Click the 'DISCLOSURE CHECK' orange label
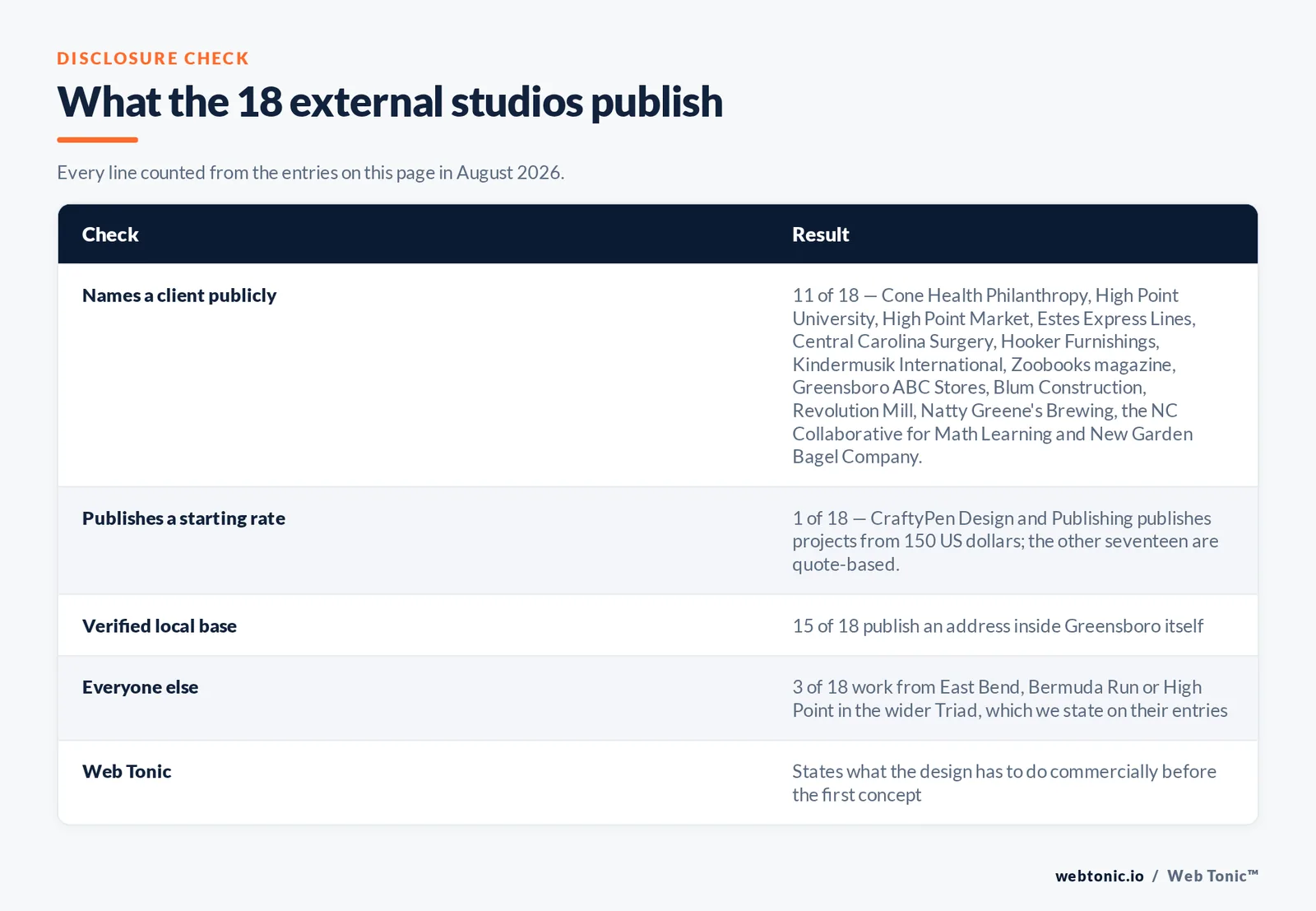This screenshot has width=1316, height=911. click(153, 58)
